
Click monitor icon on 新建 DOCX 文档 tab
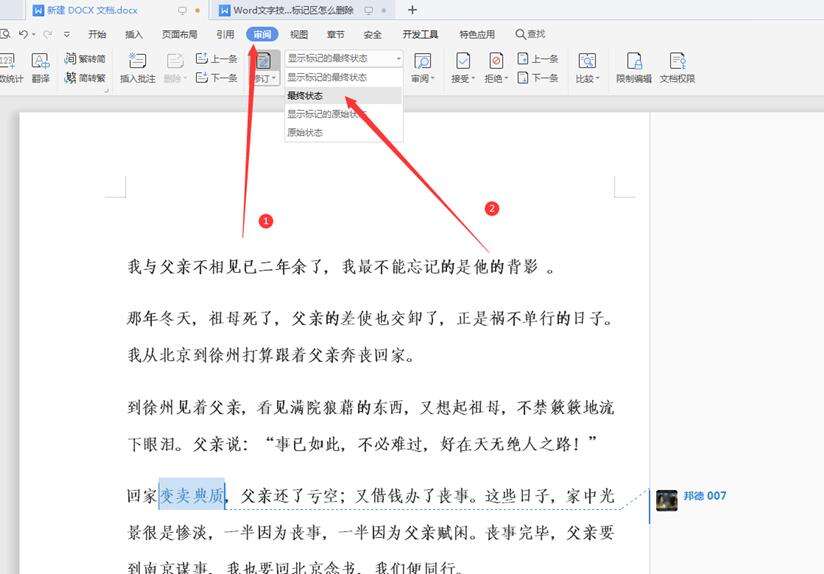point(182,10)
